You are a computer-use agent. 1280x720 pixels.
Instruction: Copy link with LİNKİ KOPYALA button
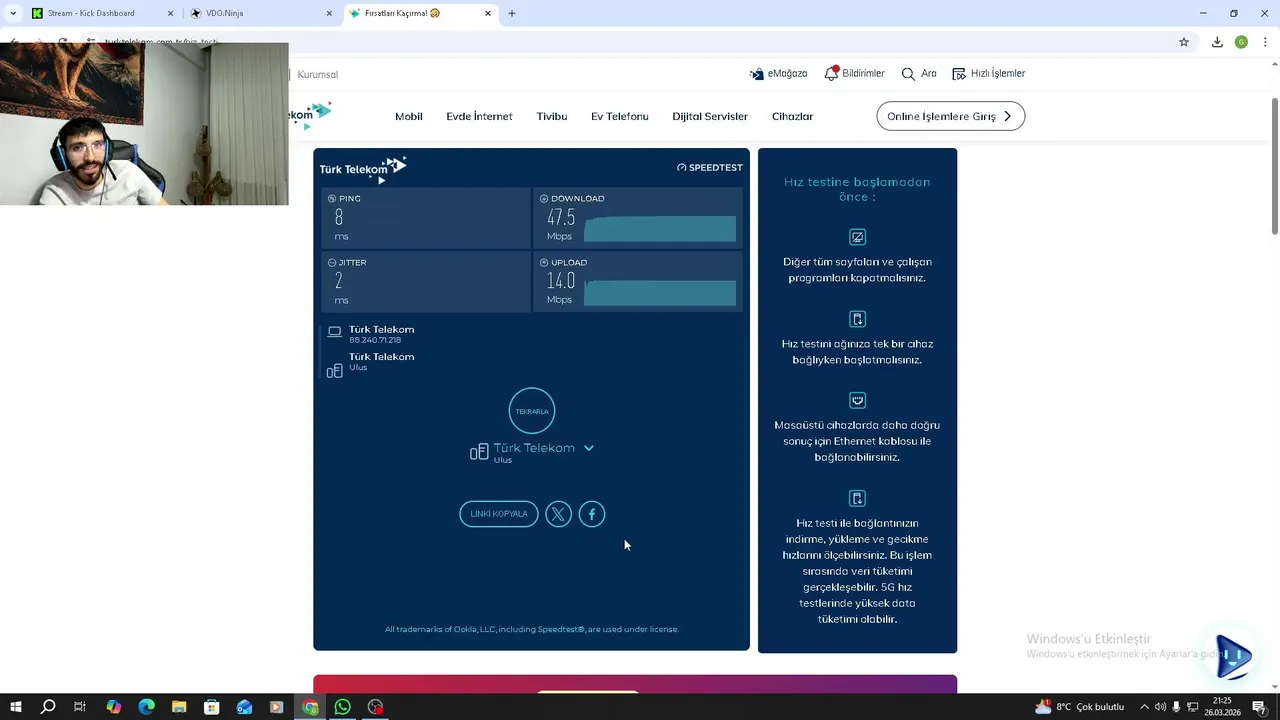499,514
